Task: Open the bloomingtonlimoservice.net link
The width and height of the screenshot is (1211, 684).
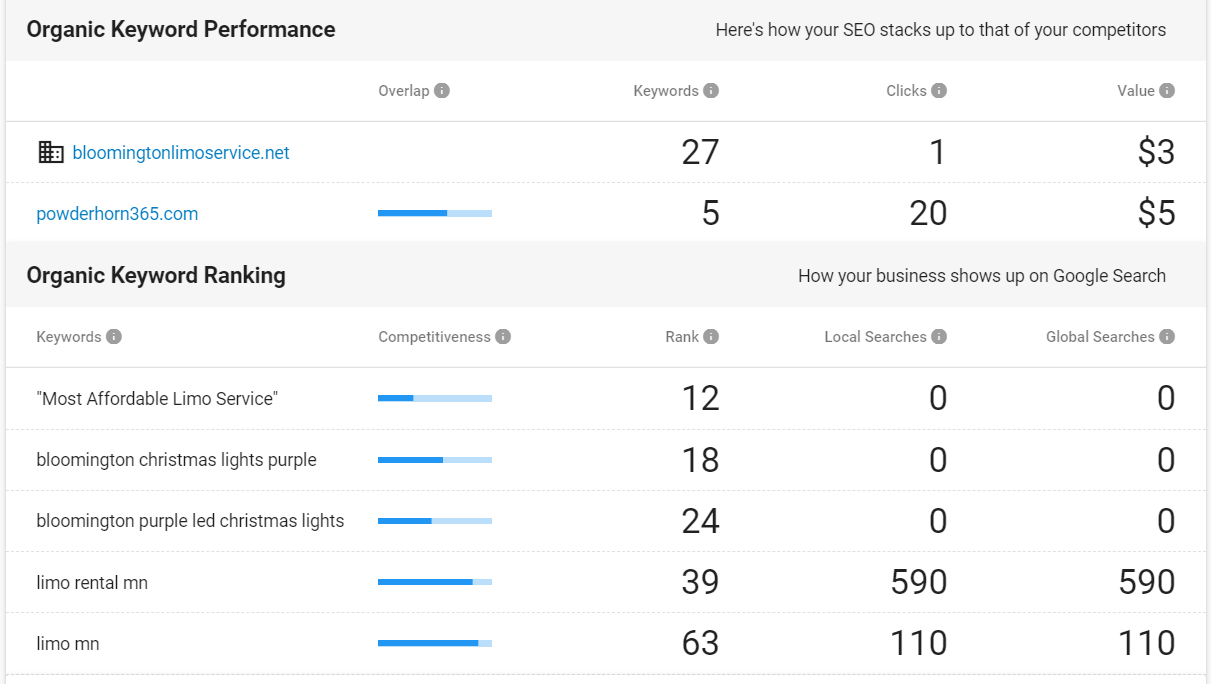Action: tap(181, 153)
